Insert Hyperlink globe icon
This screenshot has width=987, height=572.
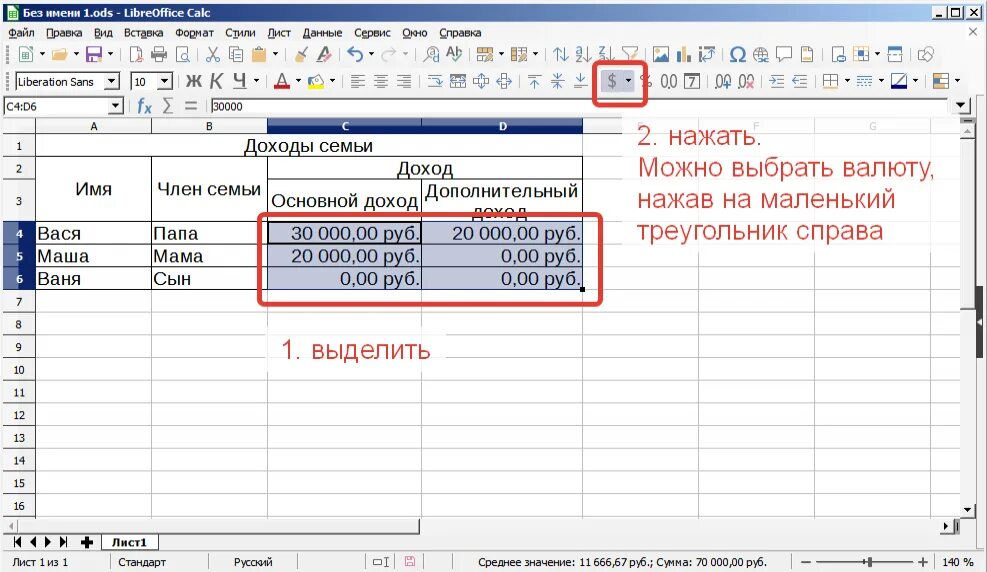click(x=760, y=55)
